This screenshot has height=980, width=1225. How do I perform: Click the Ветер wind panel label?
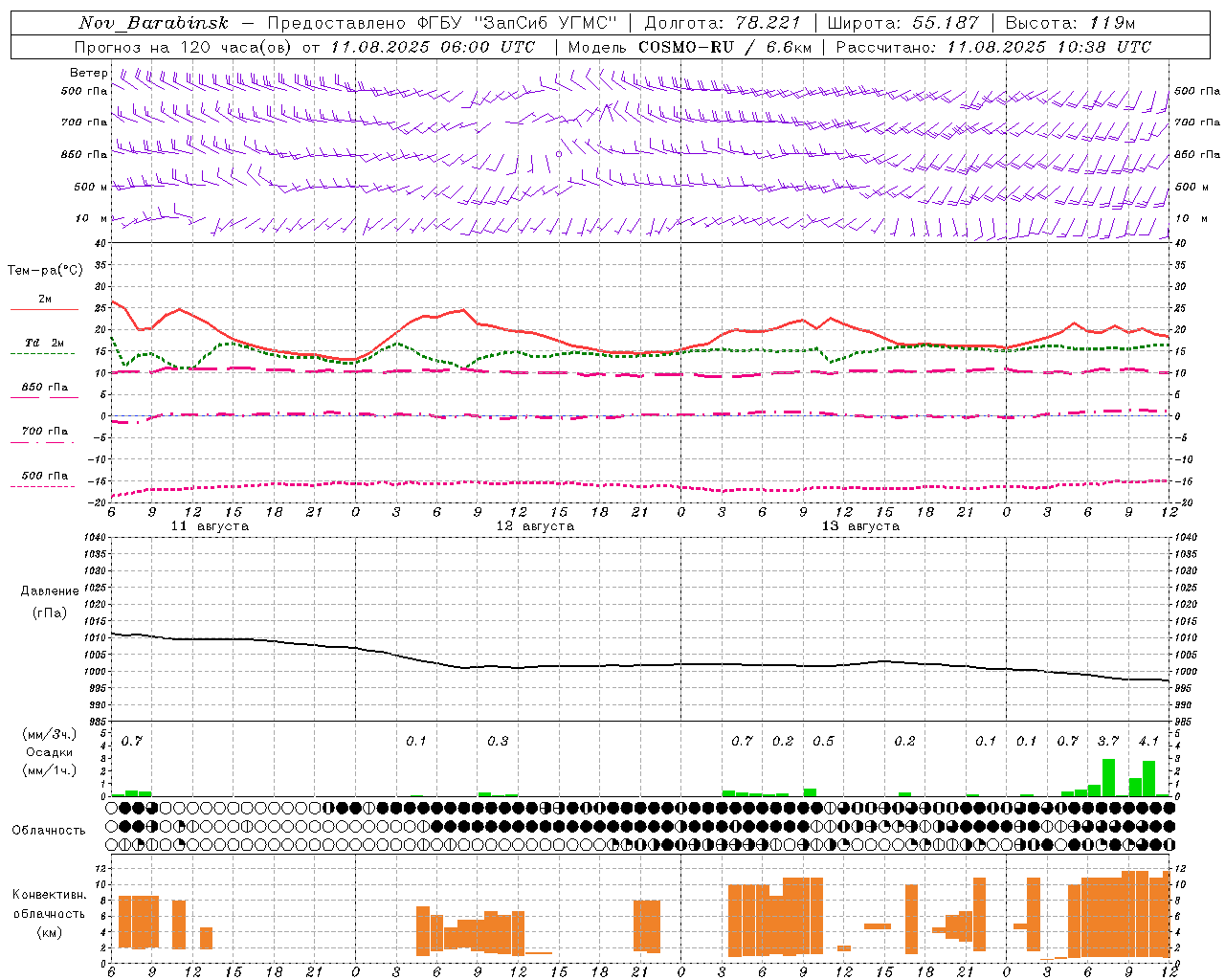pyautogui.click(x=89, y=73)
